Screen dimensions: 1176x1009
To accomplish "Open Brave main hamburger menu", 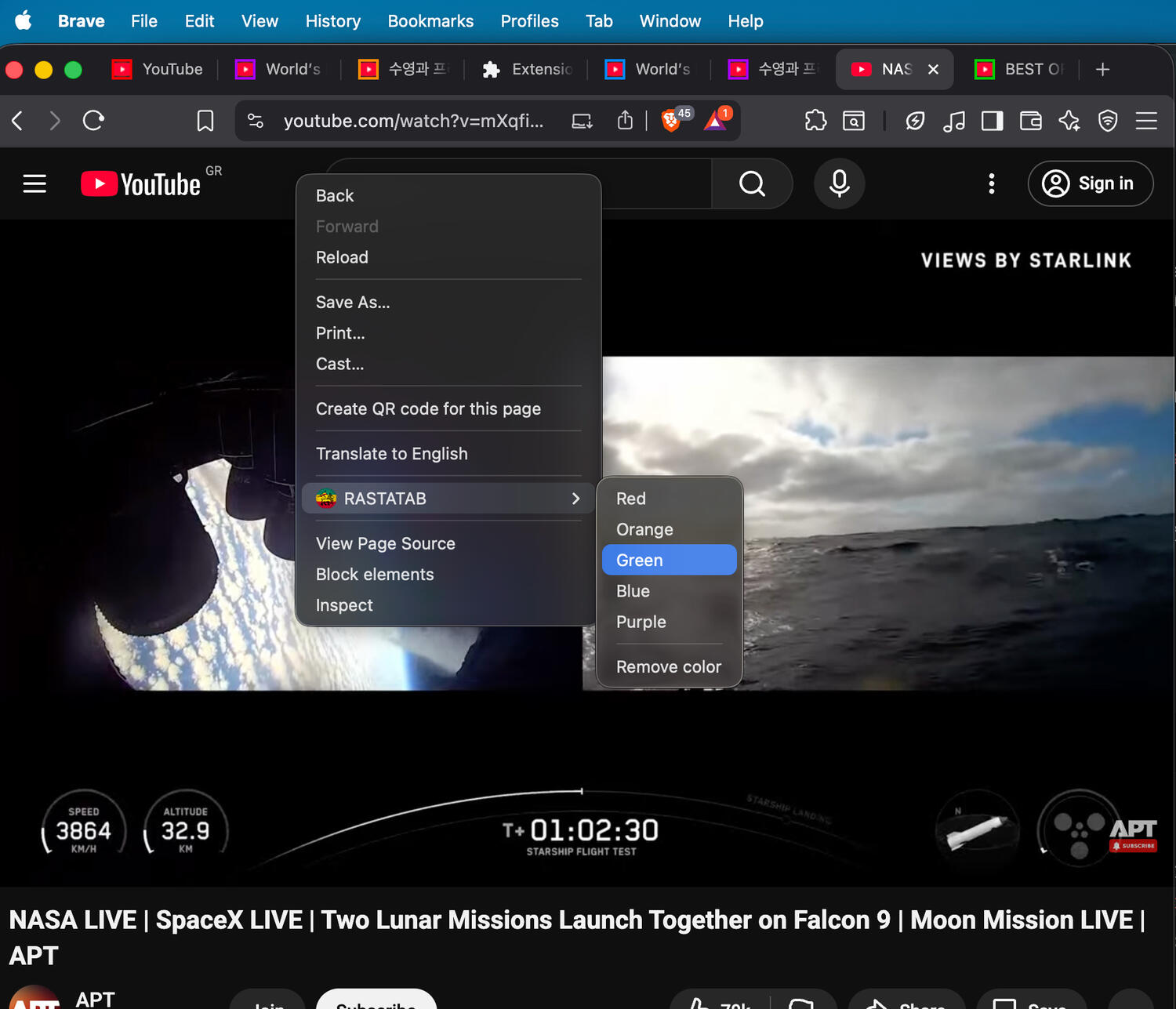I will click(1146, 121).
